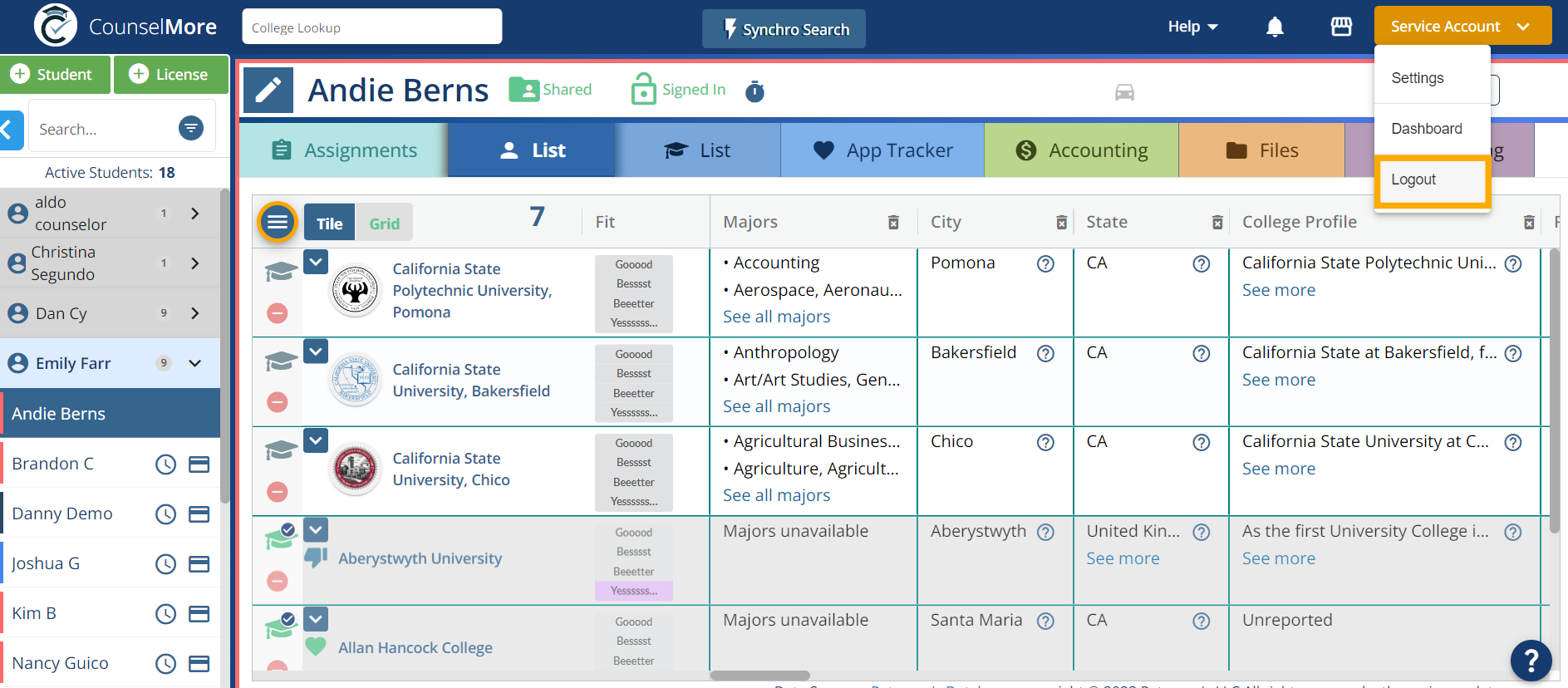Open the App Tracker tab
Screen dimensions: 1568x688
pos(882,150)
